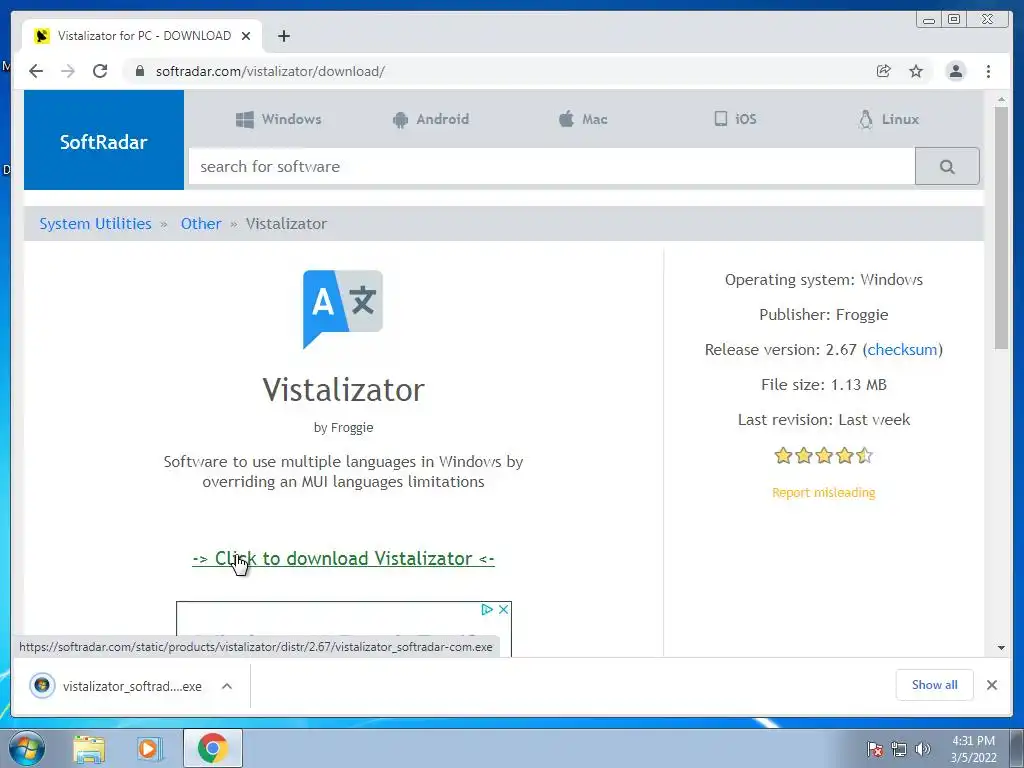Viewport: 1024px width, 768px height.
Task: Click 'Last revision: Last week' text
Action: pyautogui.click(x=824, y=420)
